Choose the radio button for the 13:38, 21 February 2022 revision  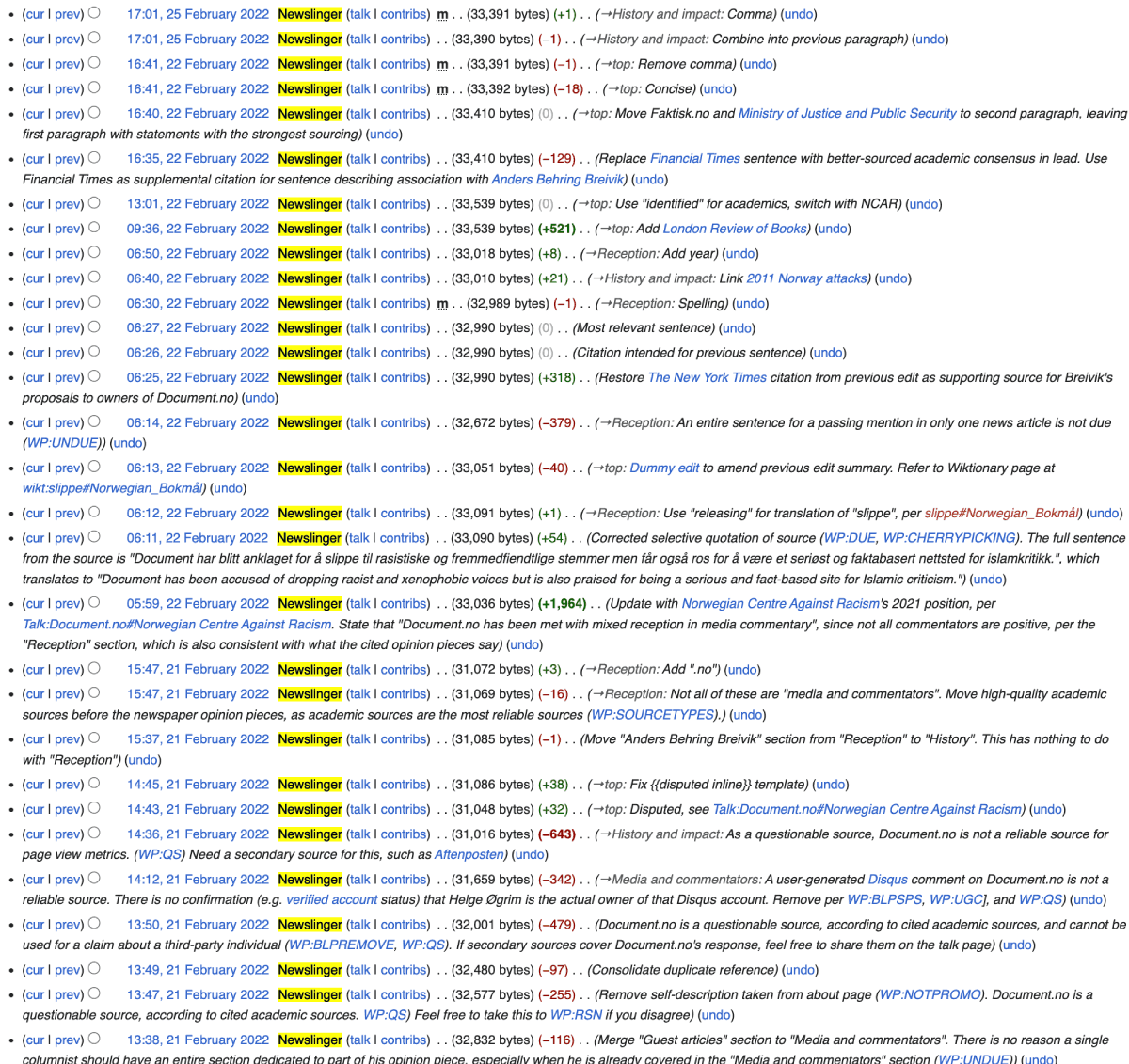click(94, 1040)
